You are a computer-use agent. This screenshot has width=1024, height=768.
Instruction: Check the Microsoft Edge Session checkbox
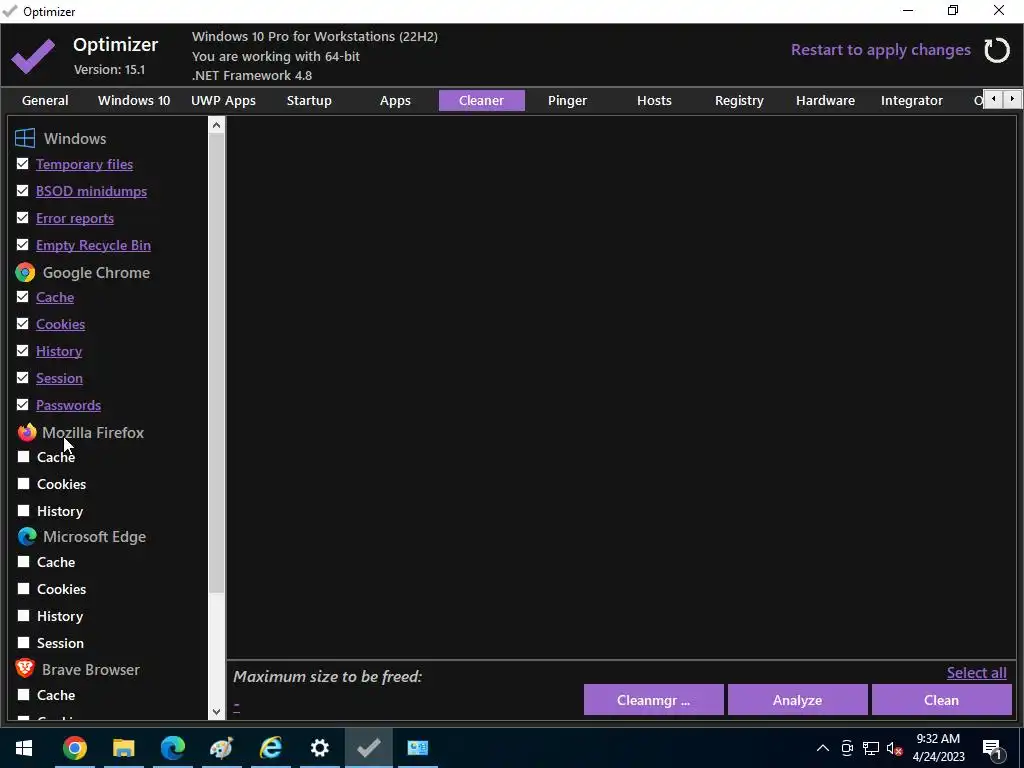(24, 643)
